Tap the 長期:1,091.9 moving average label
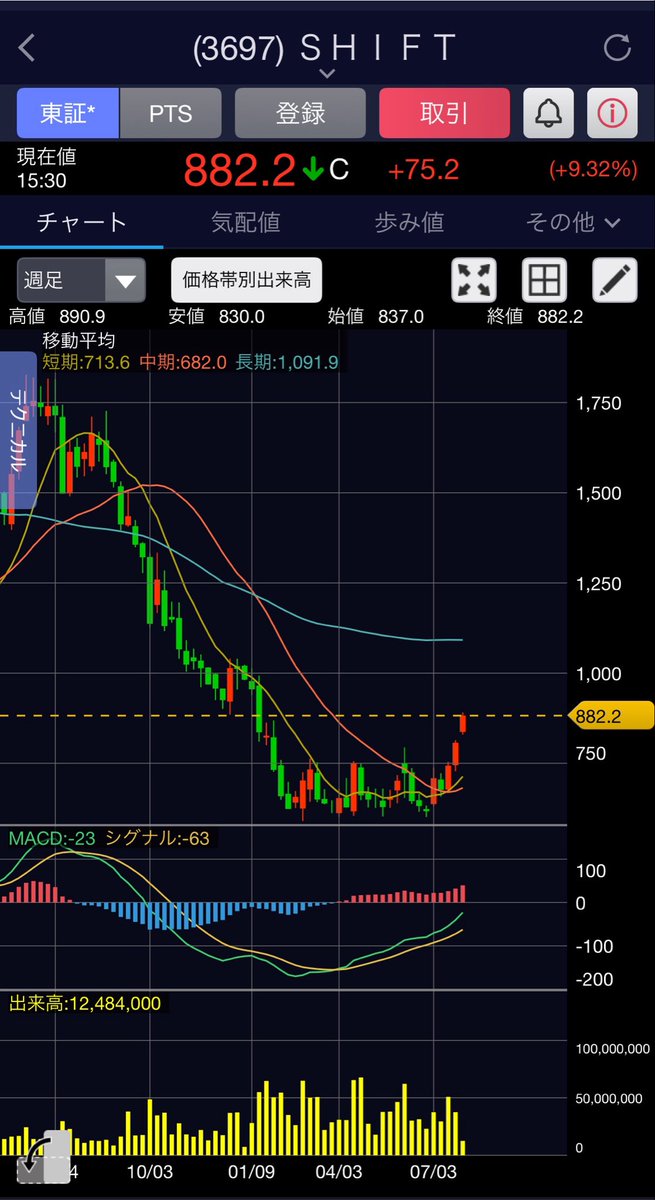 pos(287,362)
